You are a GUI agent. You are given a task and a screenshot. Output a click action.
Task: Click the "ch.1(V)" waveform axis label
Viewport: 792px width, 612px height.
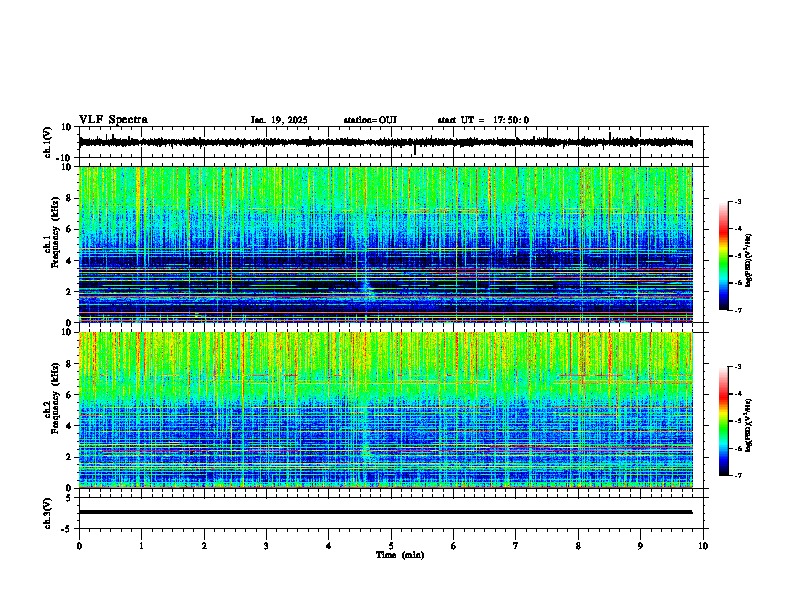pyautogui.click(x=47, y=142)
